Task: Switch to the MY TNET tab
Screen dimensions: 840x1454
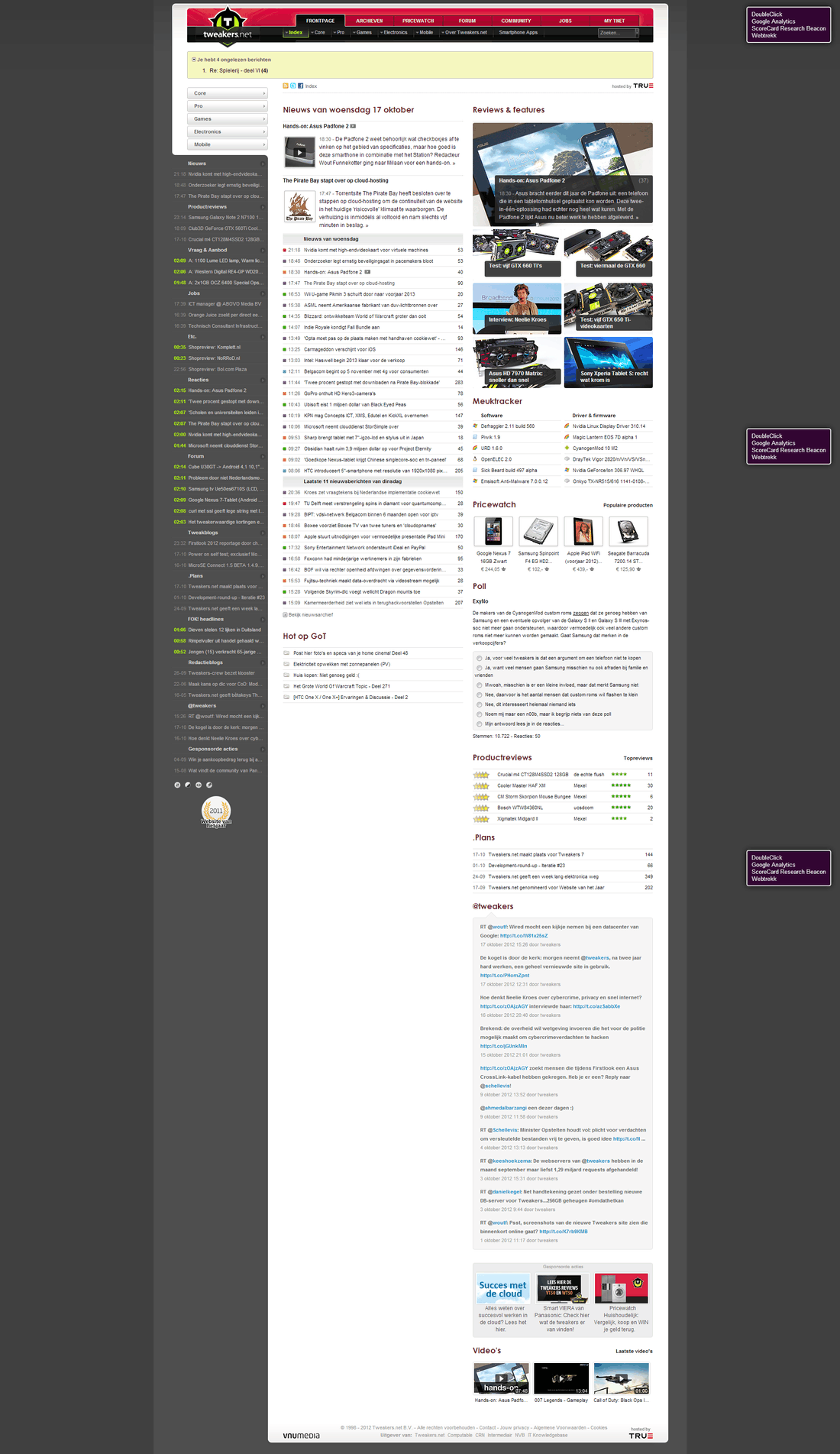Action: [614, 21]
